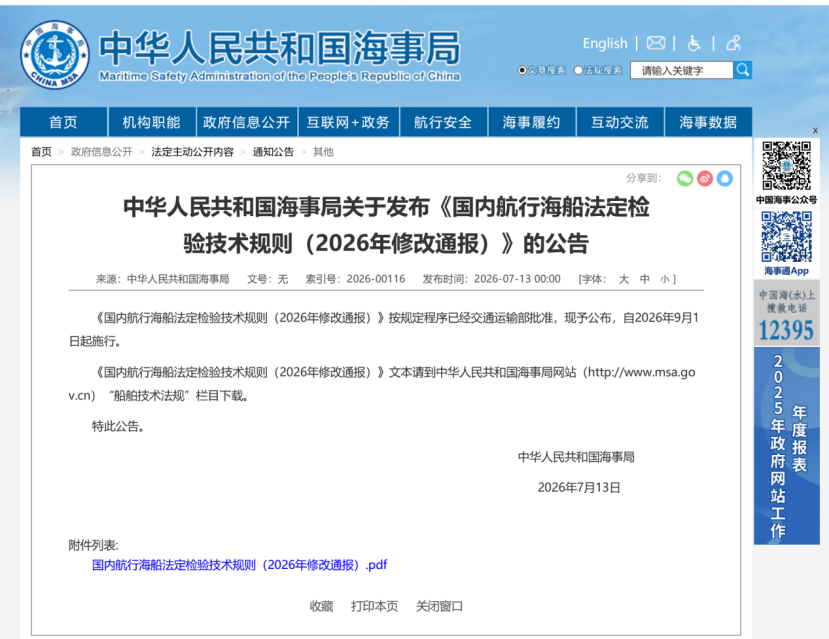Click the 特此公告。 line
This screenshot has height=639, width=829.
click(118, 427)
